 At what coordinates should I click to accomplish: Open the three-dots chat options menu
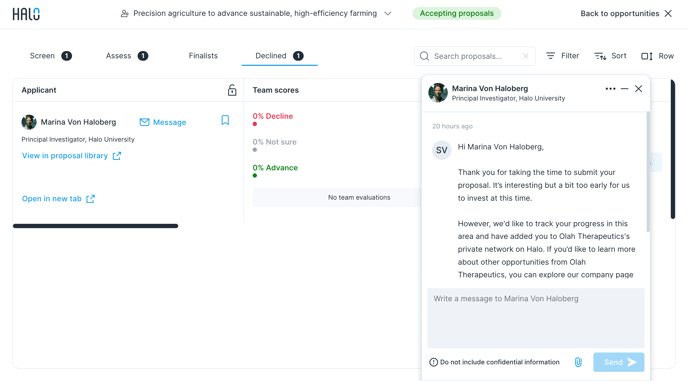pos(610,89)
